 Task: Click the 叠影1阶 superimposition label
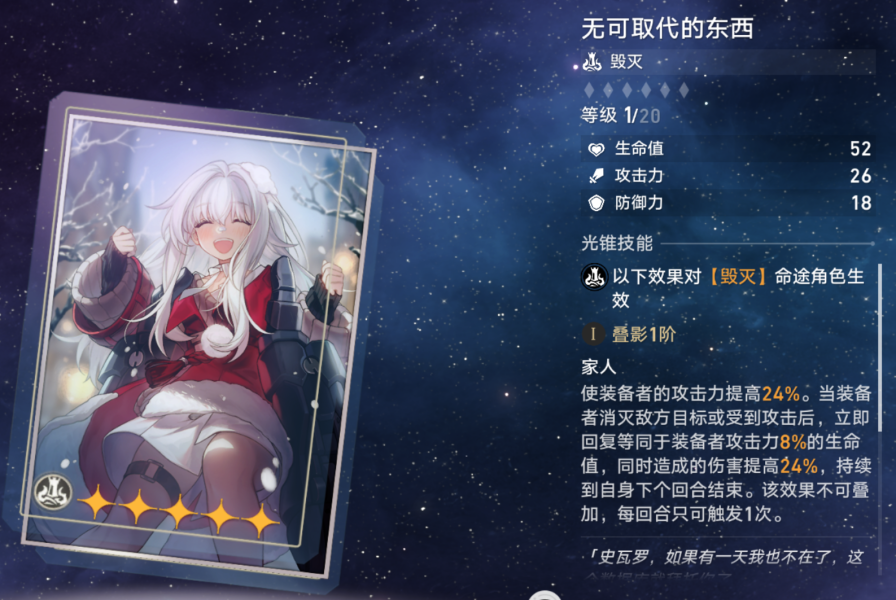point(643,334)
